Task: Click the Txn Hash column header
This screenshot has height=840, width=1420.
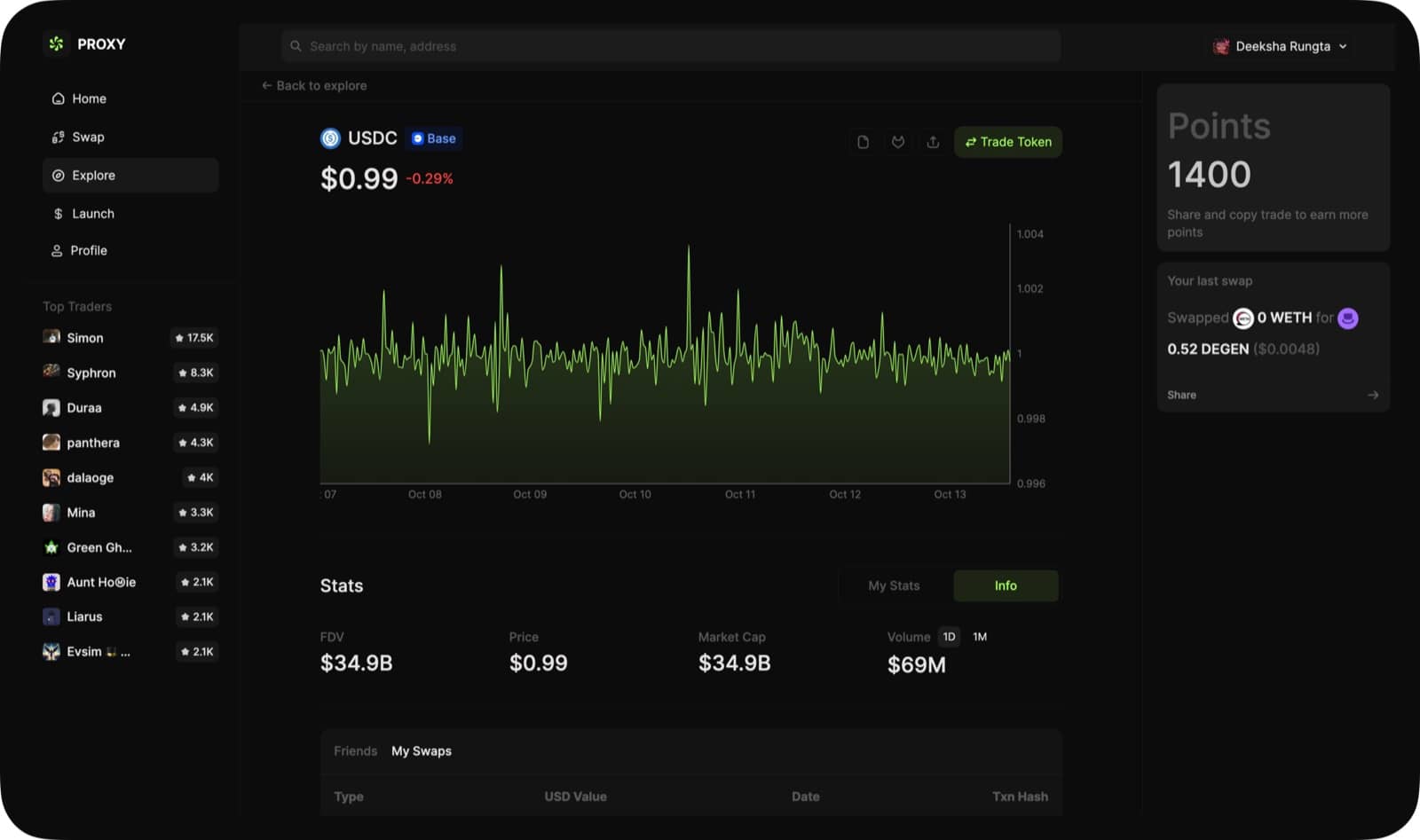Action: pos(1020,797)
